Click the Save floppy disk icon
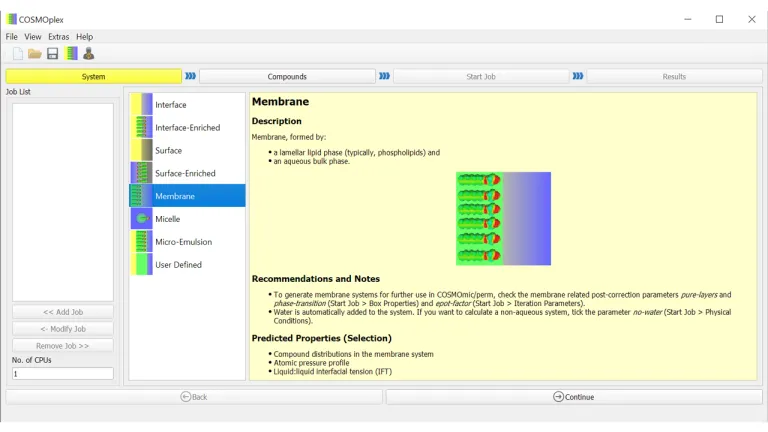Image resolution: width=768 pixels, height=432 pixels. pos(53,53)
